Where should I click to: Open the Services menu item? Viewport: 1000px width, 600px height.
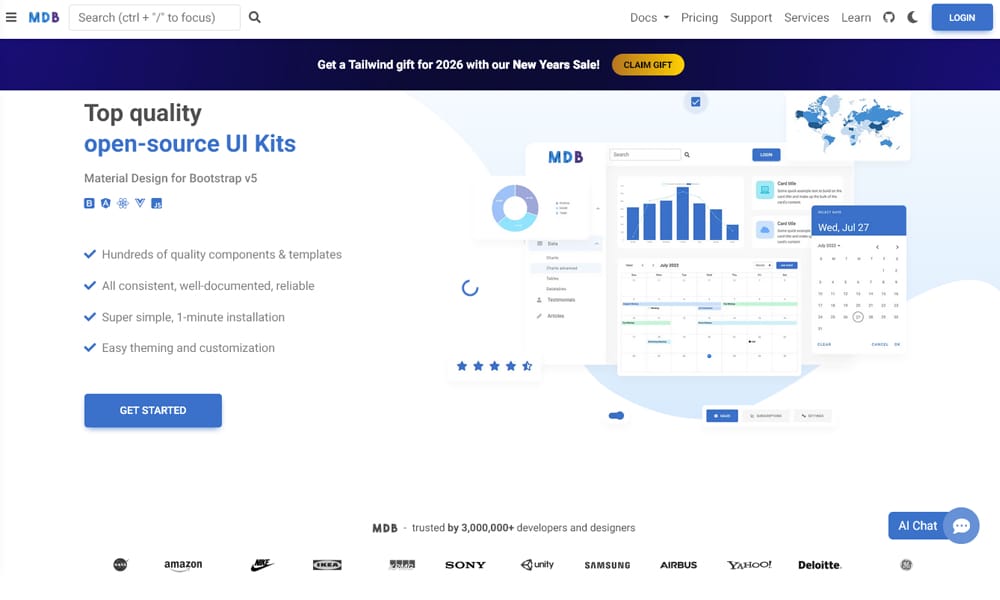[x=806, y=18]
